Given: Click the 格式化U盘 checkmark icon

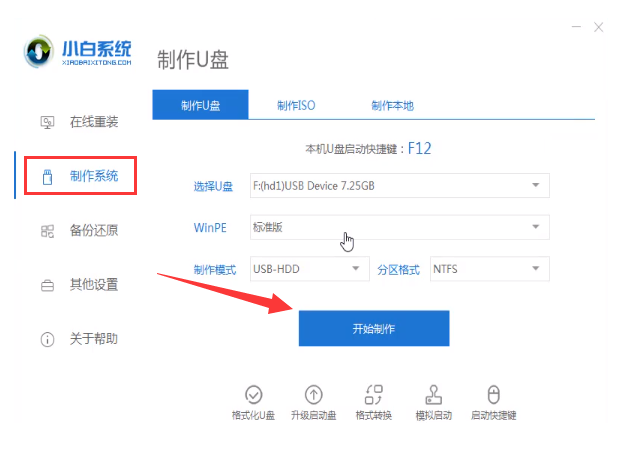Looking at the screenshot, I should click(254, 395).
